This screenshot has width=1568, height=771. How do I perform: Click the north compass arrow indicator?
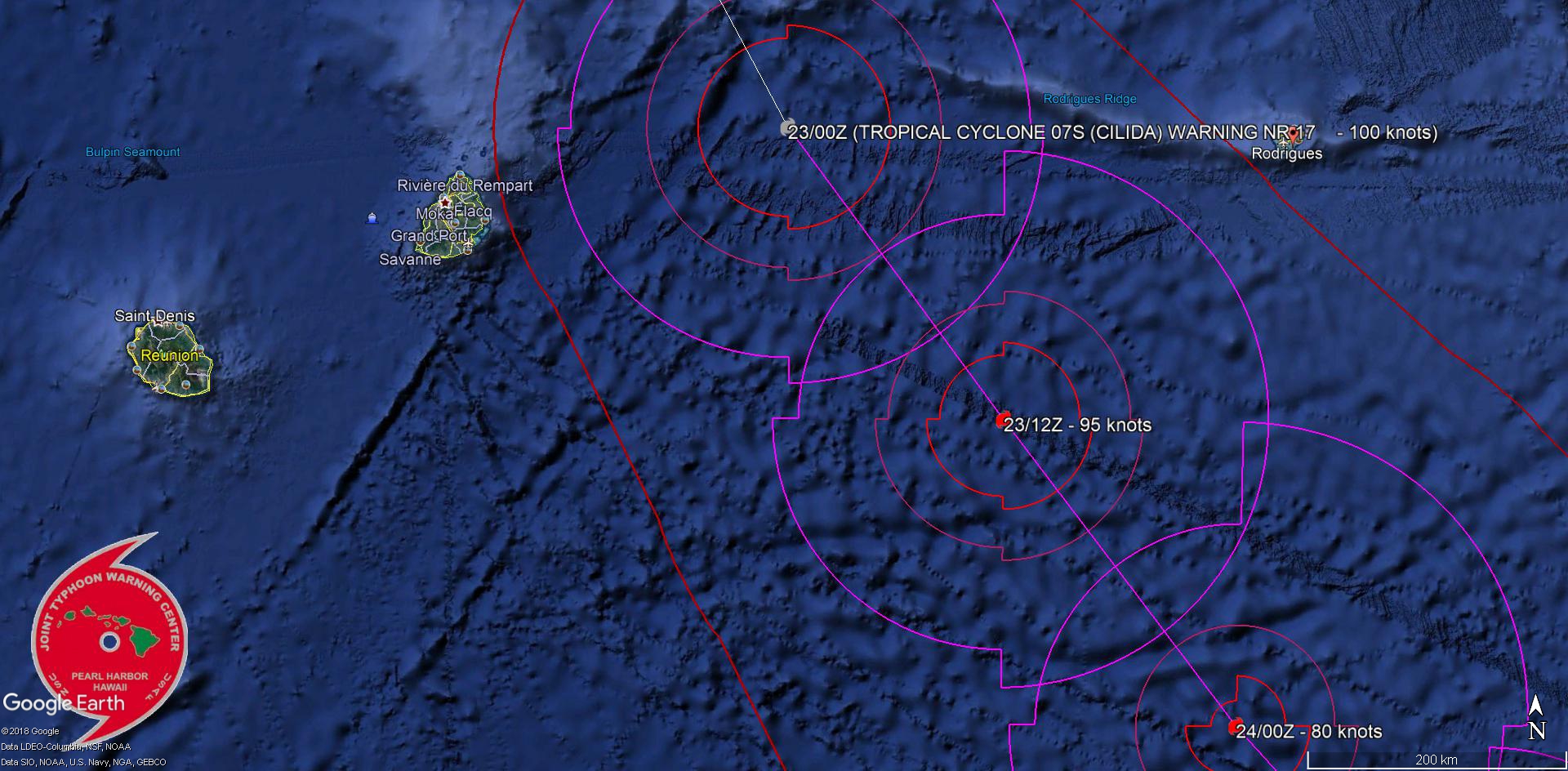pyautogui.click(x=1536, y=718)
